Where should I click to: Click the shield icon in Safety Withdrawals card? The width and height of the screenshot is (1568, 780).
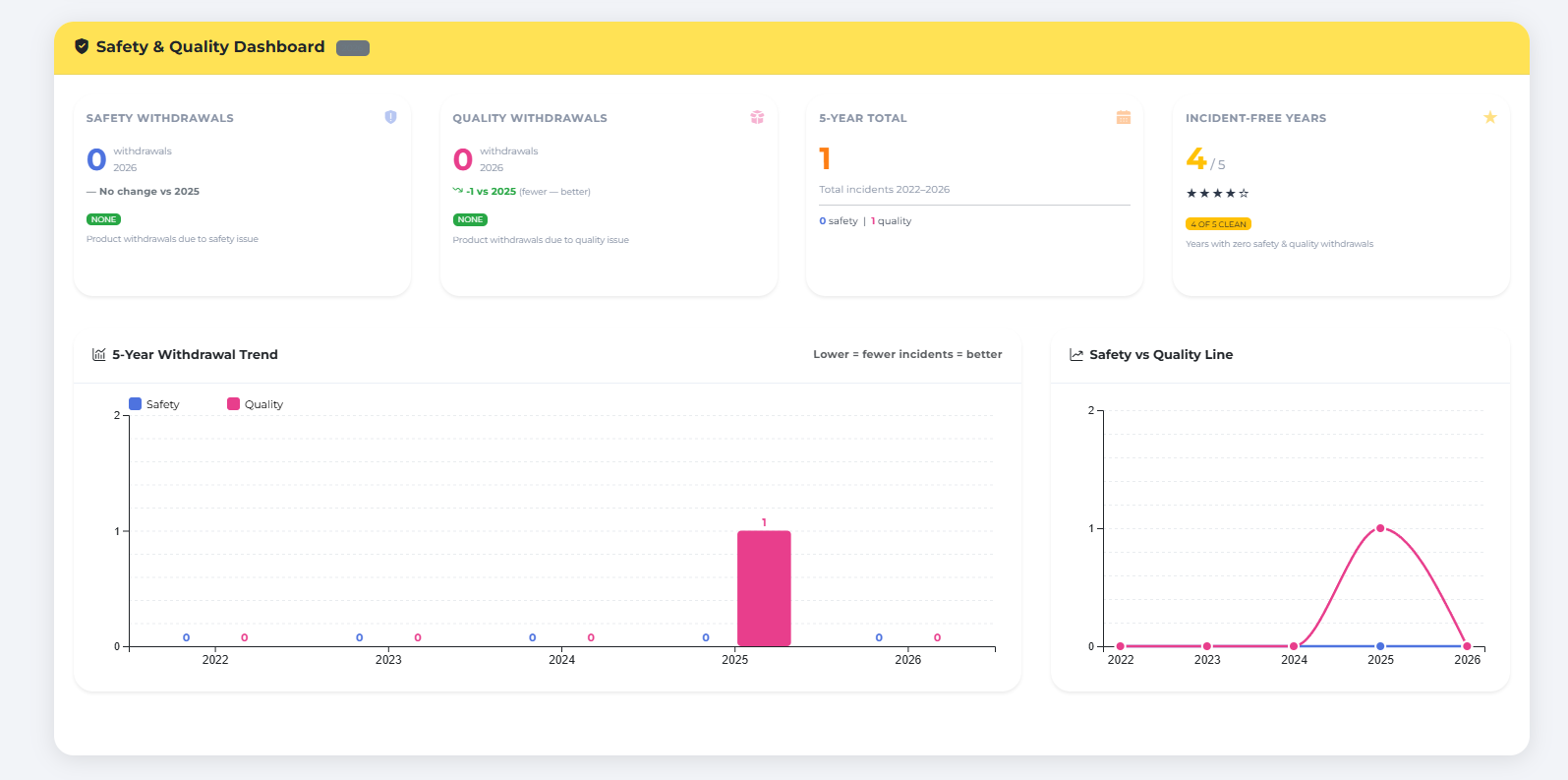click(390, 117)
